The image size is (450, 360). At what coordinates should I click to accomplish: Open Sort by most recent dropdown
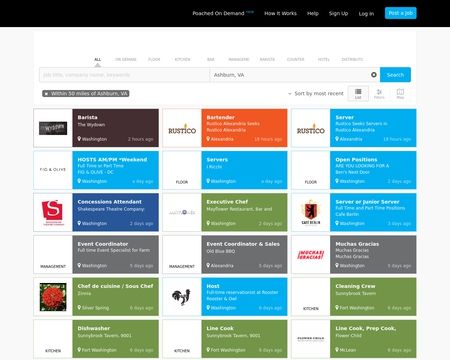pos(316,94)
